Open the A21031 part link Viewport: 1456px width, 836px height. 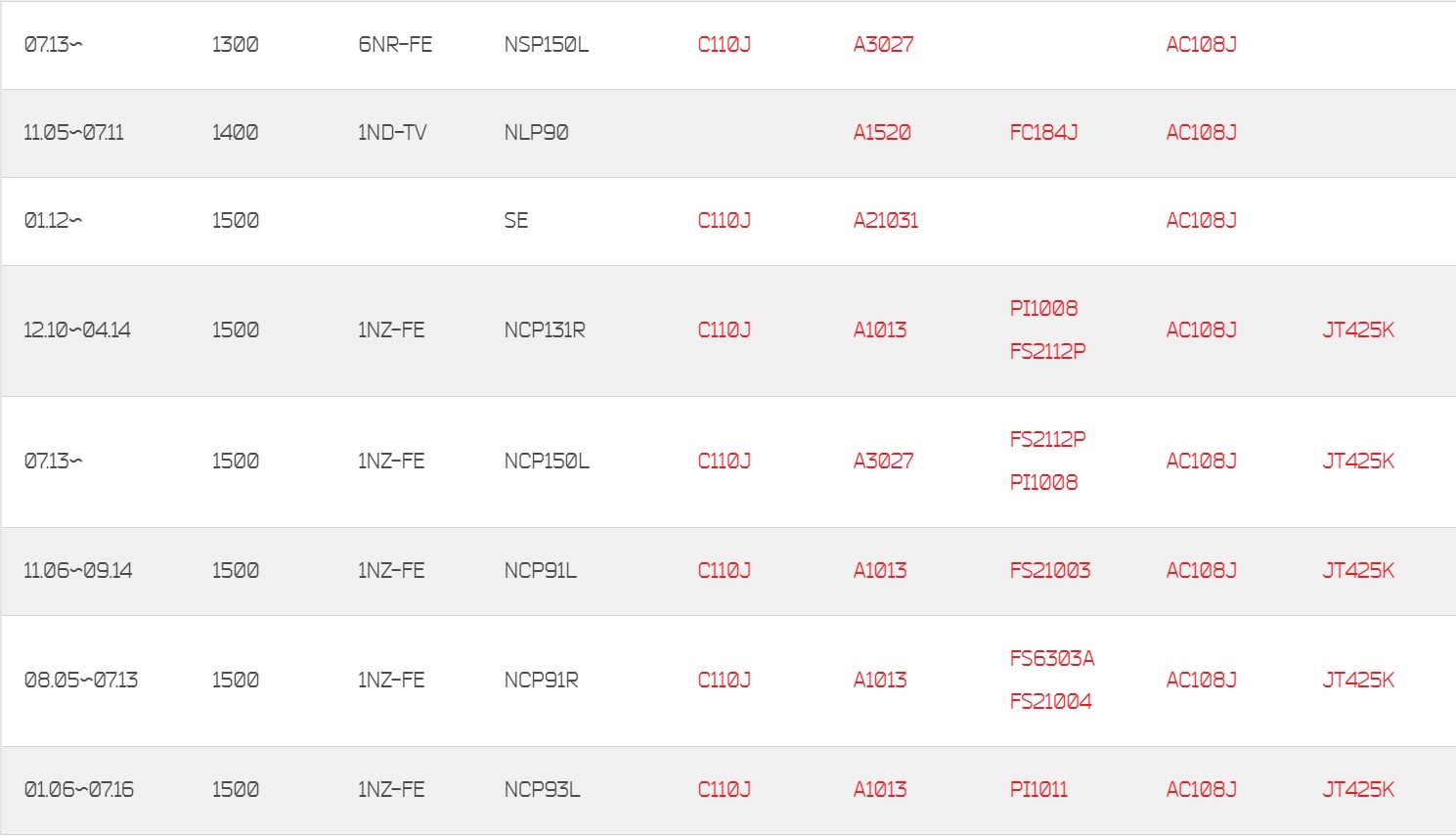point(885,220)
